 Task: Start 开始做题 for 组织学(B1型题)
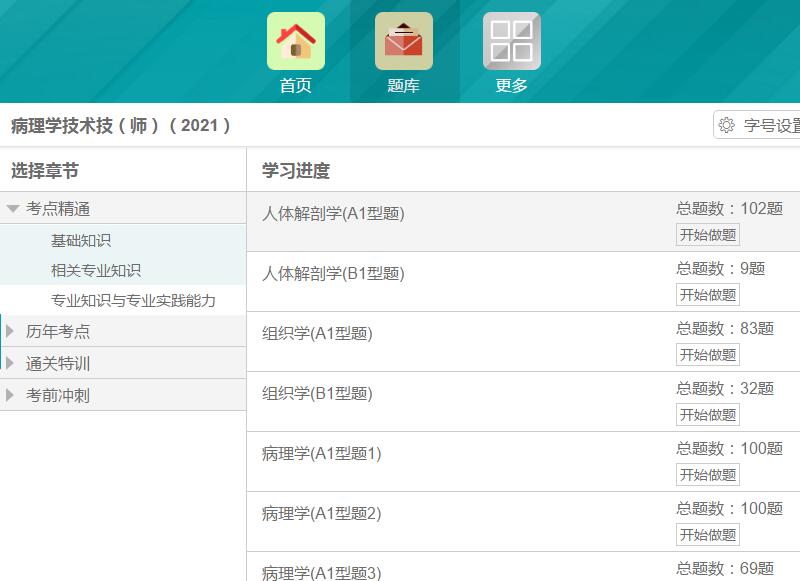(x=708, y=415)
